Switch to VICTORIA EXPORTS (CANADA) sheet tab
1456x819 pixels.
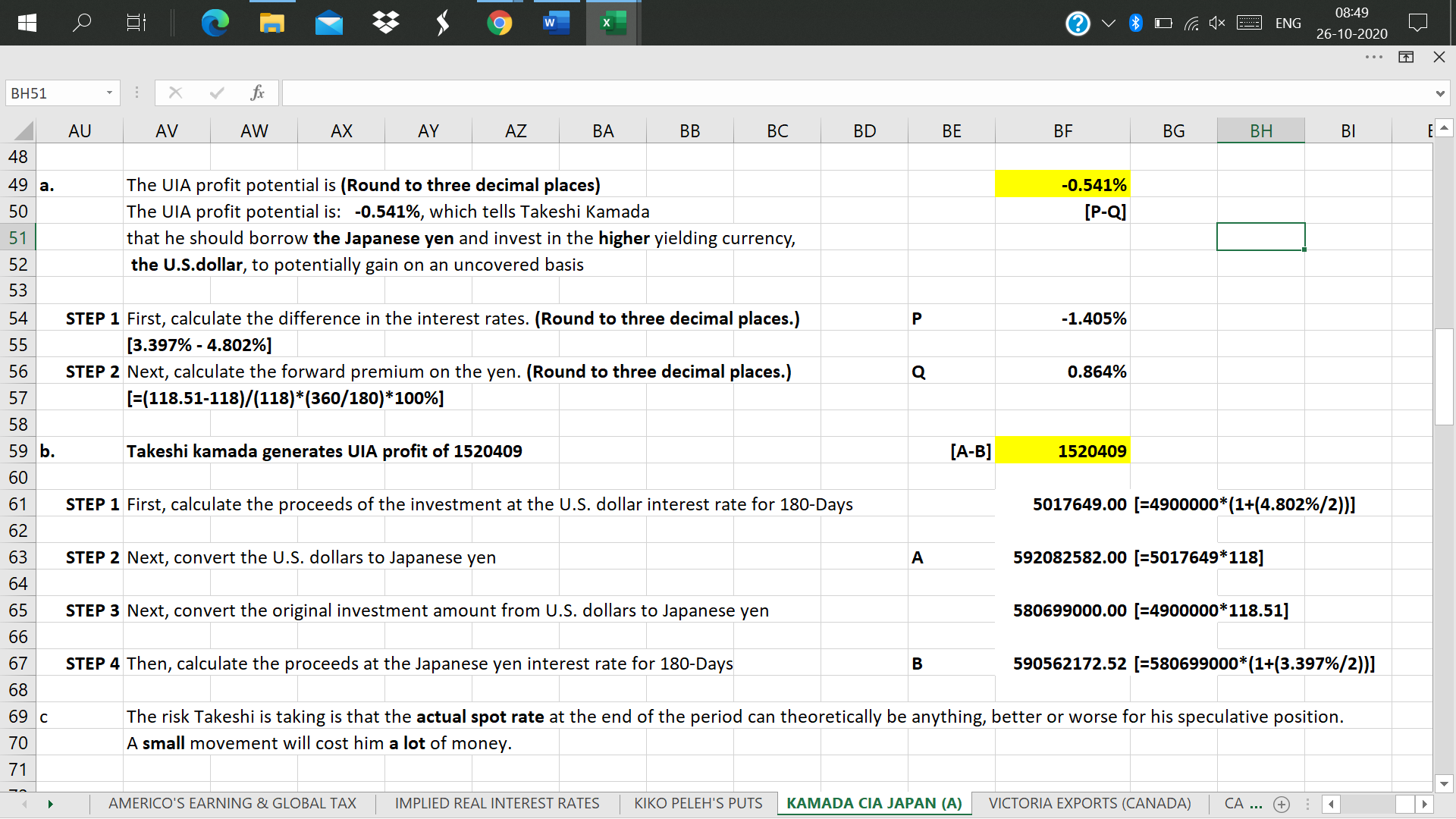pyautogui.click(x=1089, y=803)
